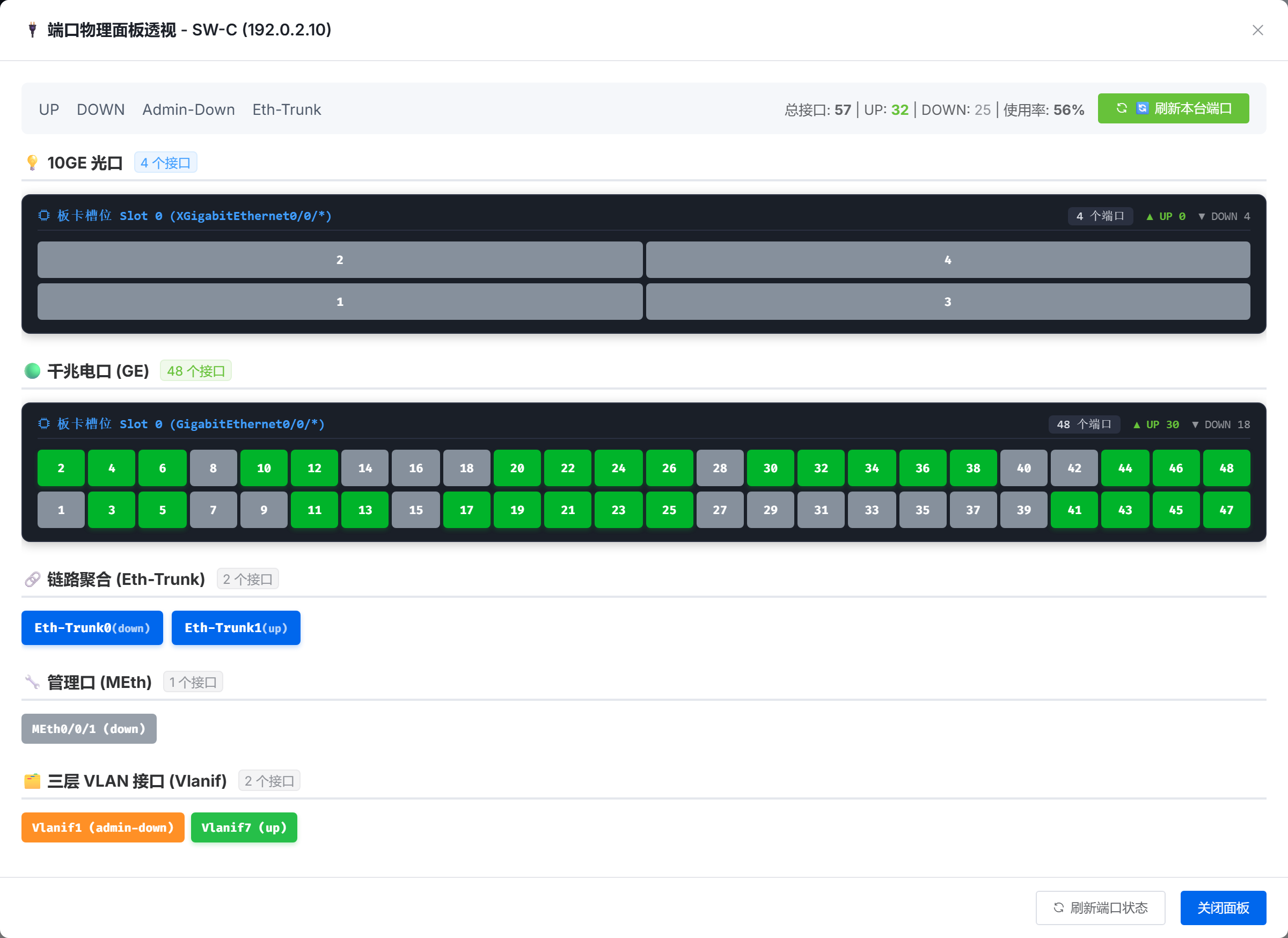Select the Admin-Down legend filter
Screen dimensions: 1288x938
(x=188, y=109)
